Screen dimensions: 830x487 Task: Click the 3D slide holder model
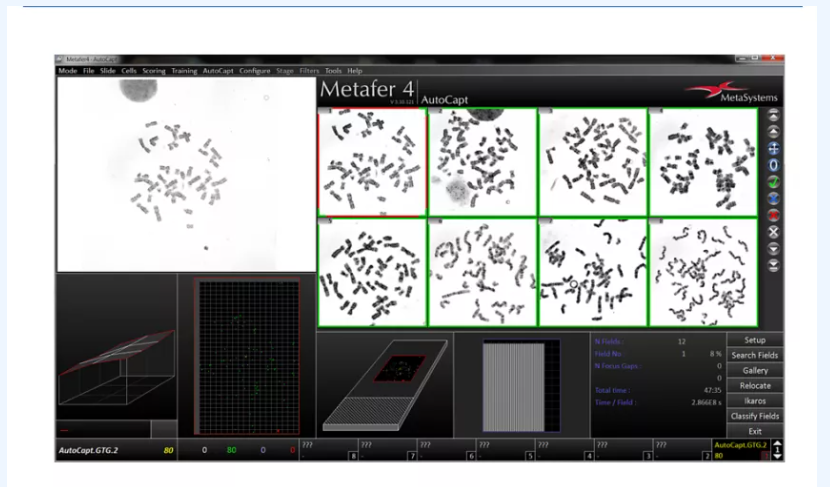385,384
